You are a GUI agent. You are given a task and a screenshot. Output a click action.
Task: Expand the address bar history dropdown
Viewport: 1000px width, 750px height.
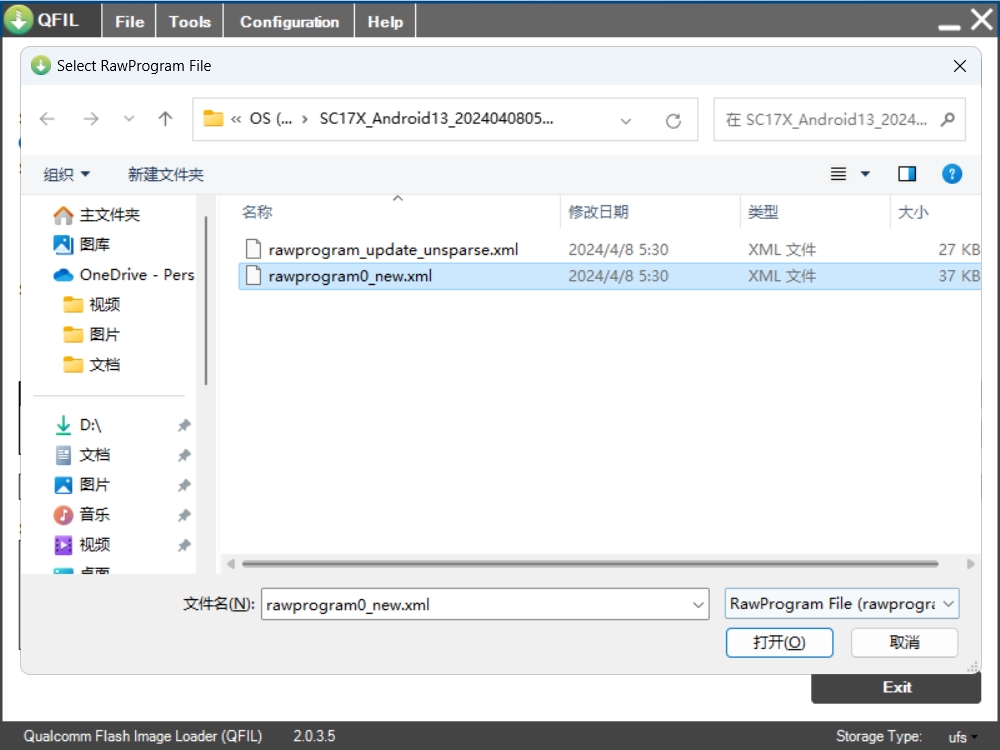[x=626, y=121]
